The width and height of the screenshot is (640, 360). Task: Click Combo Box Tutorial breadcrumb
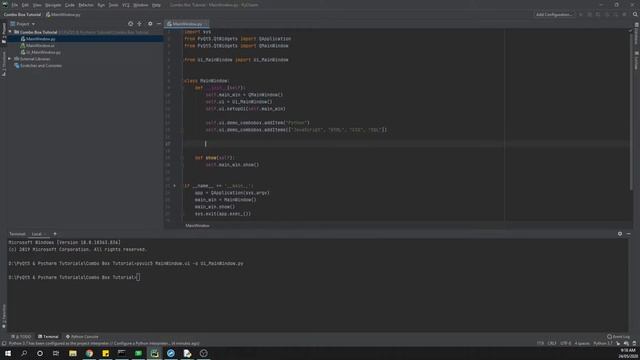click(22, 14)
